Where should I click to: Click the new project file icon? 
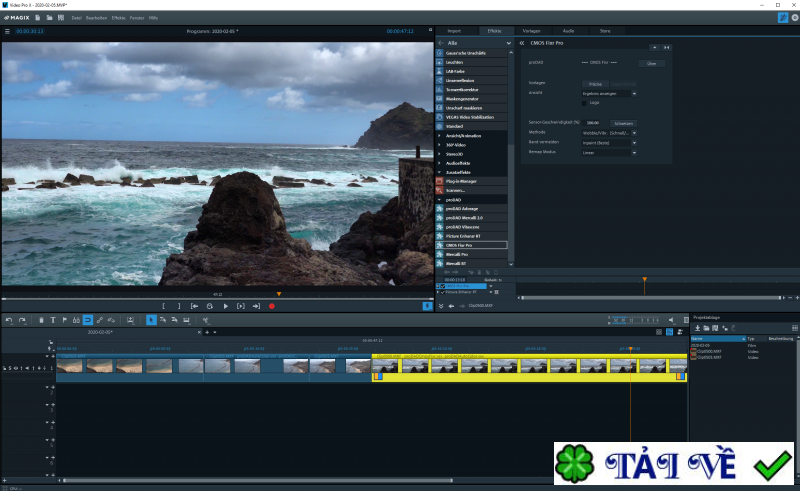point(38,17)
